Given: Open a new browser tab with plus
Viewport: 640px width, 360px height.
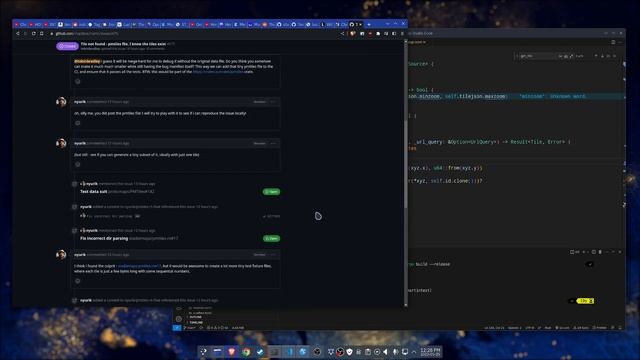Looking at the screenshot, I should point(369,24).
